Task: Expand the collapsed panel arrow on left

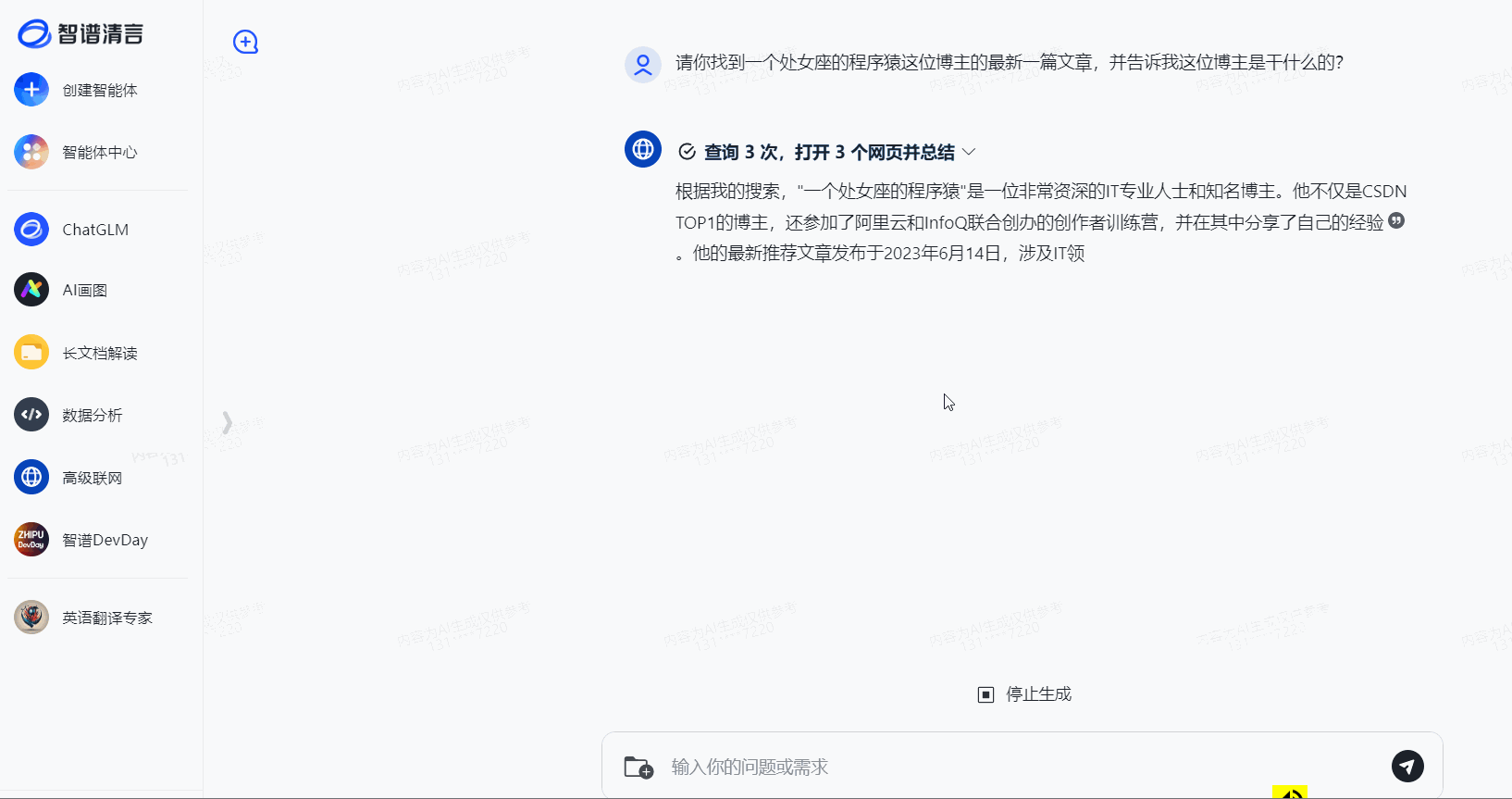Action: pos(227,422)
